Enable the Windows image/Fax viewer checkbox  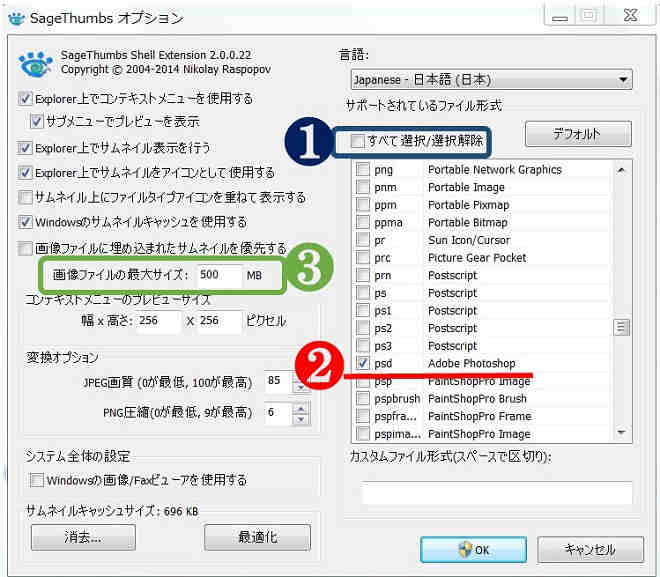[38, 481]
